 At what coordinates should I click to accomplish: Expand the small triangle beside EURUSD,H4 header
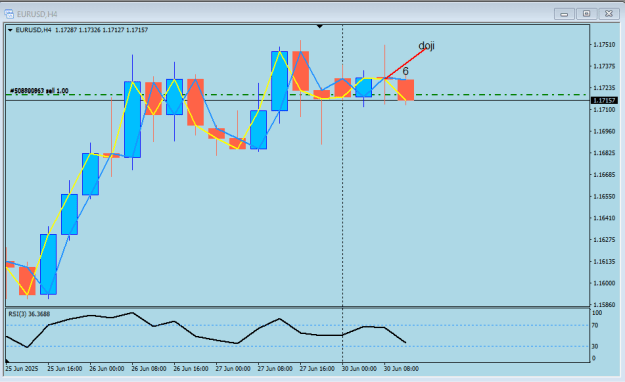pyautogui.click(x=10, y=30)
